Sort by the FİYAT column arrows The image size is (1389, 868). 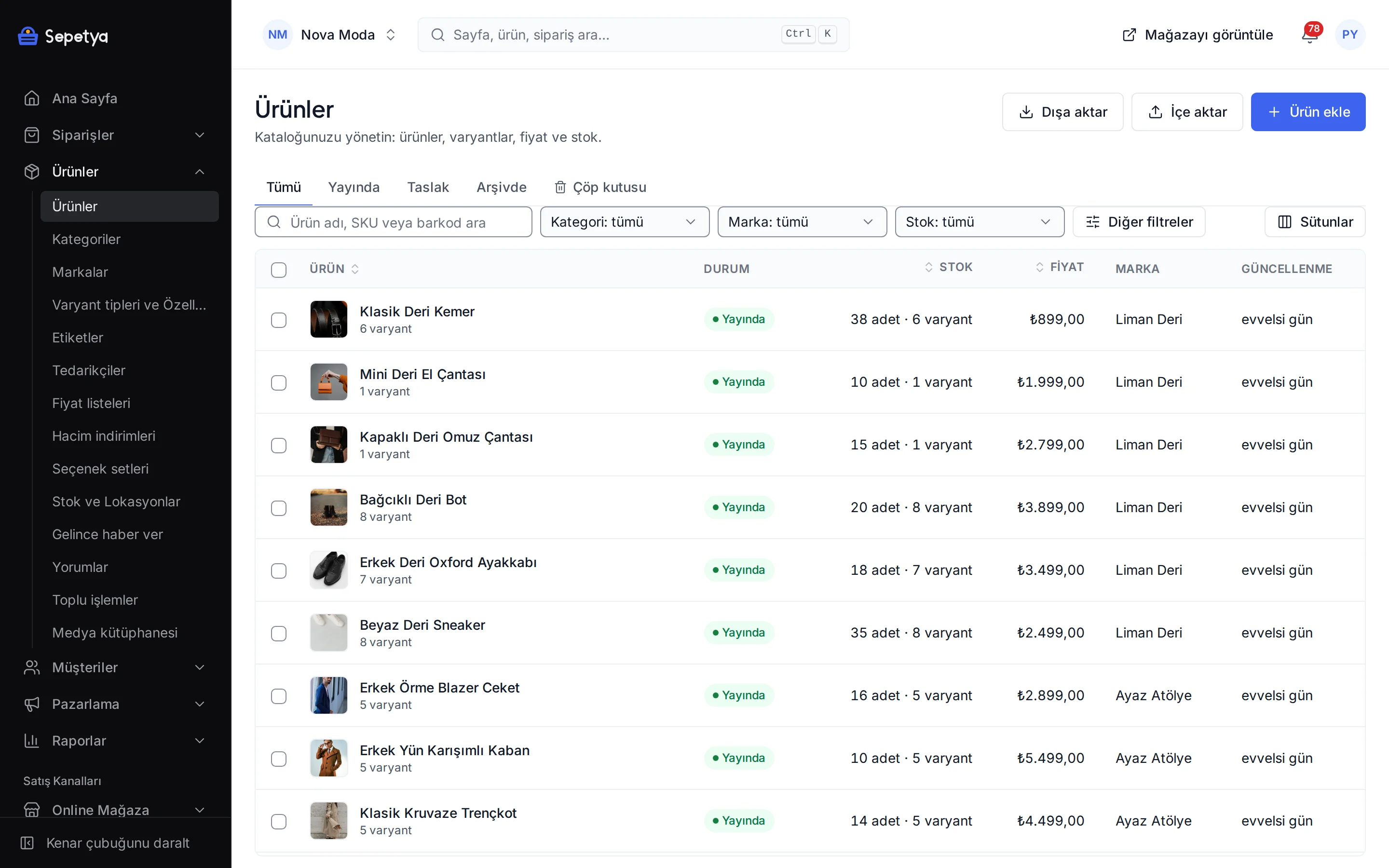point(1039,267)
